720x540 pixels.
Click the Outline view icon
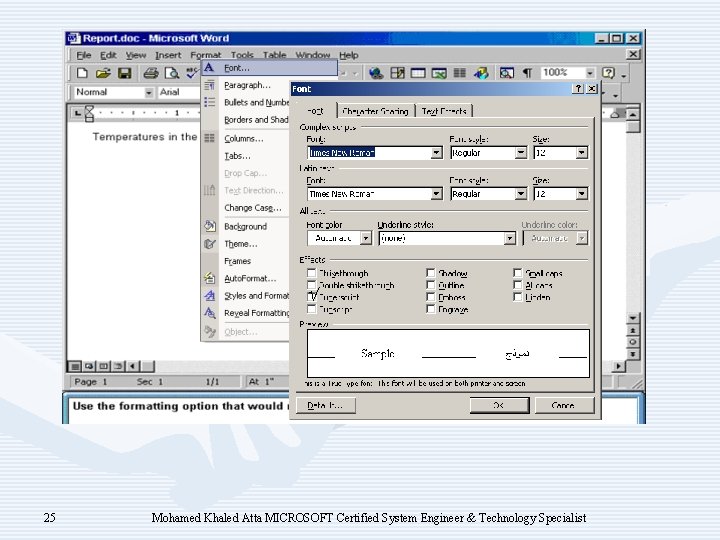click(x=118, y=366)
